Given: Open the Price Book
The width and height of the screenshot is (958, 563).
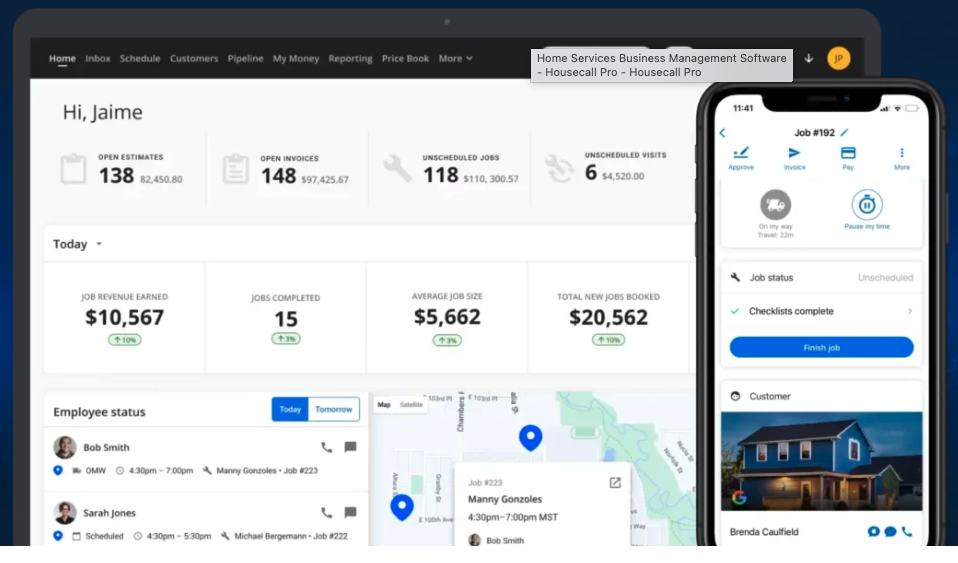Looking at the screenshot, I should (405, 59).
